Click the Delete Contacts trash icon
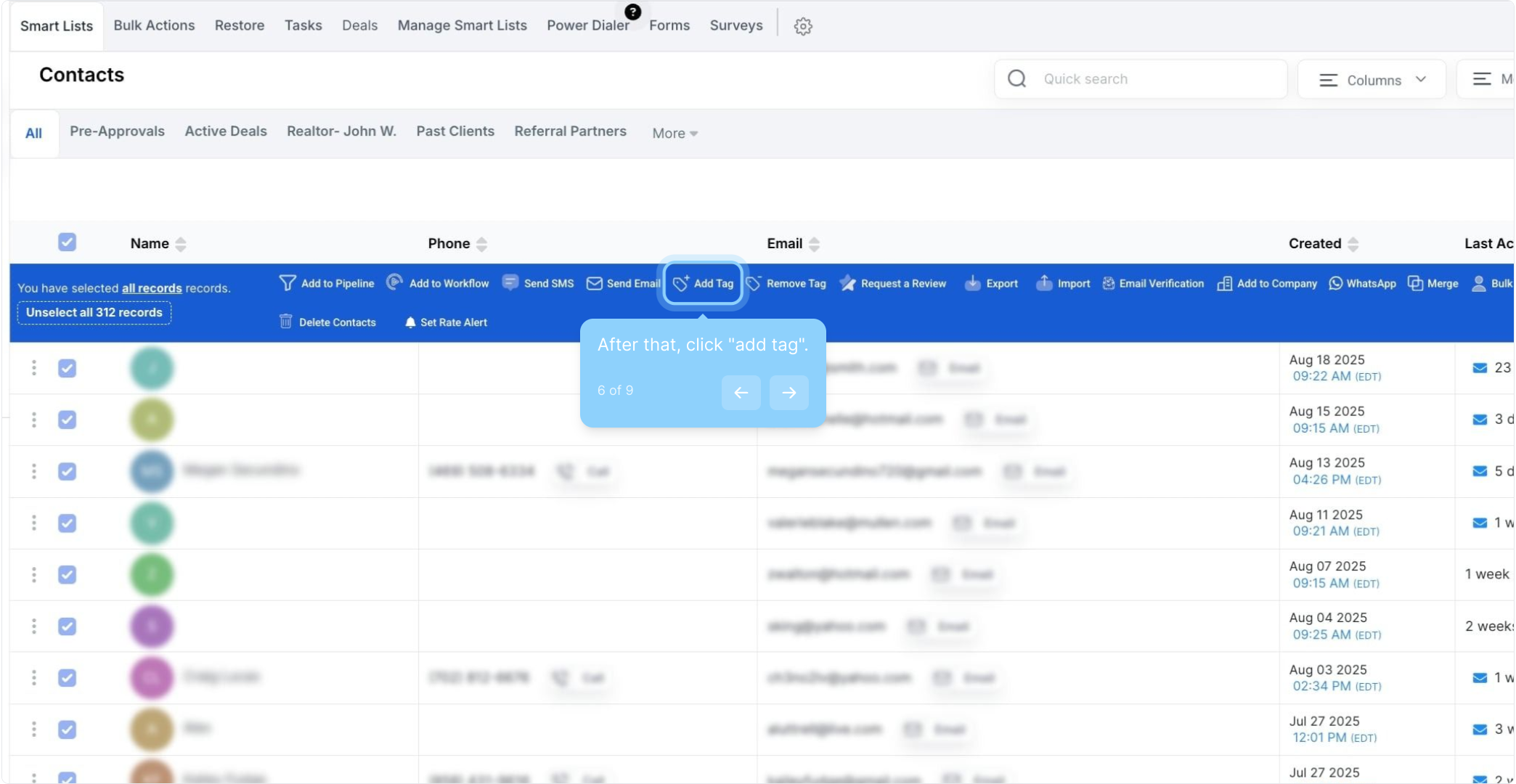 (286, 322)
